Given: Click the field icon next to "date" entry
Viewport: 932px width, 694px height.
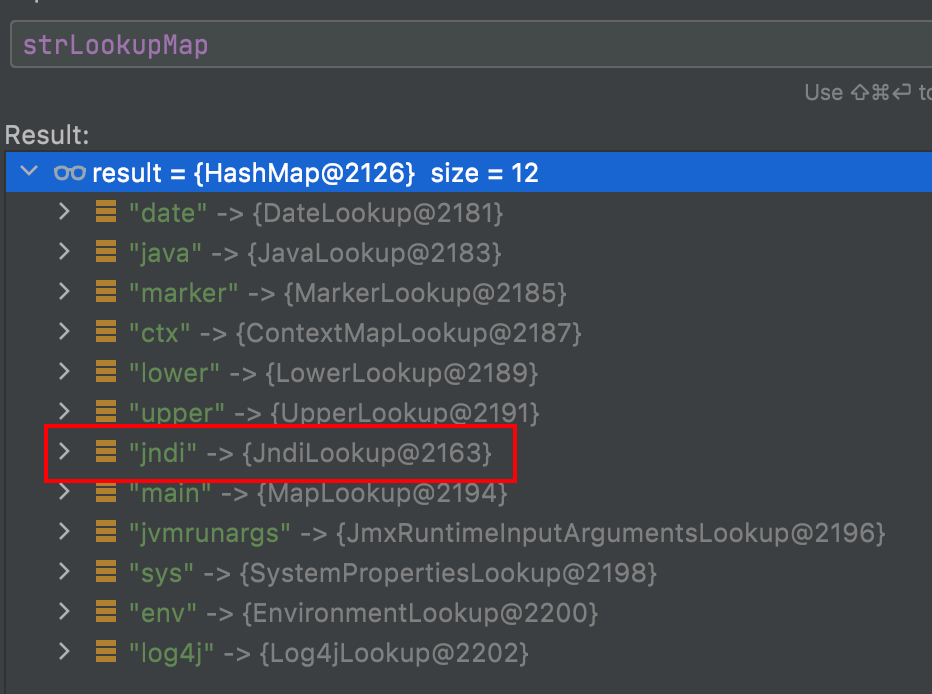Looking at the screenshot, I should (105, 213).
